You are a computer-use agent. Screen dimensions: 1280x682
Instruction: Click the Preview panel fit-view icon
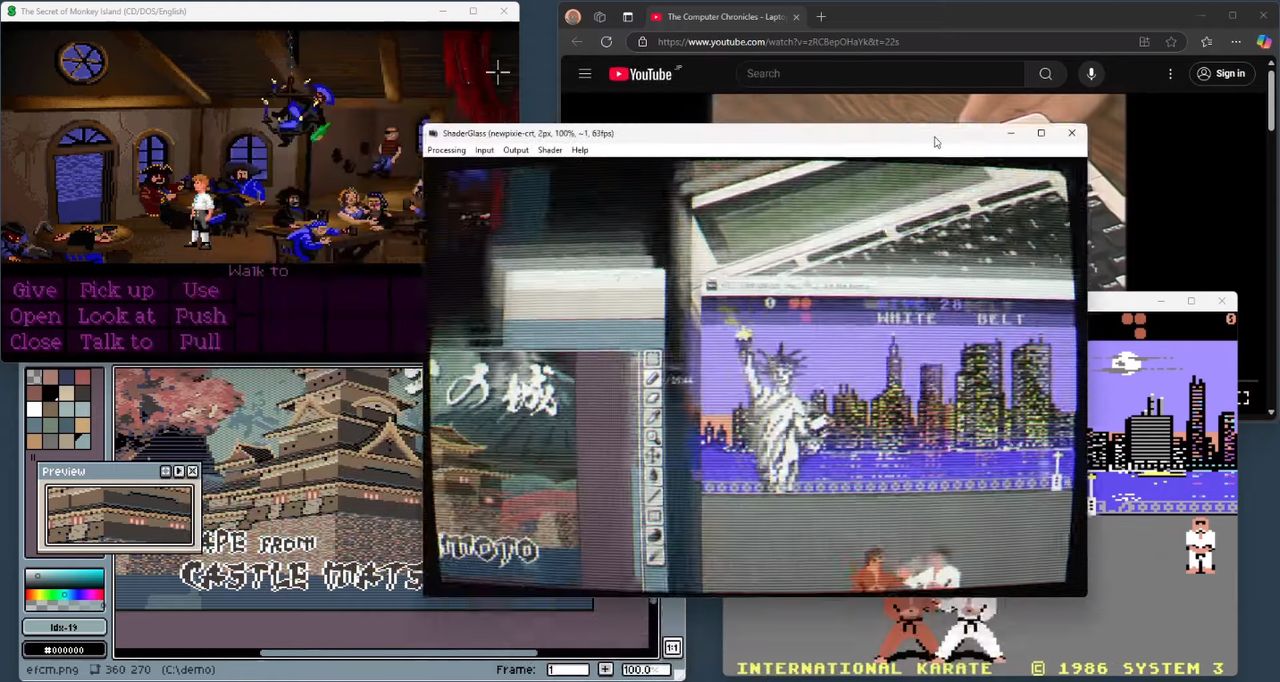(165, 471)
